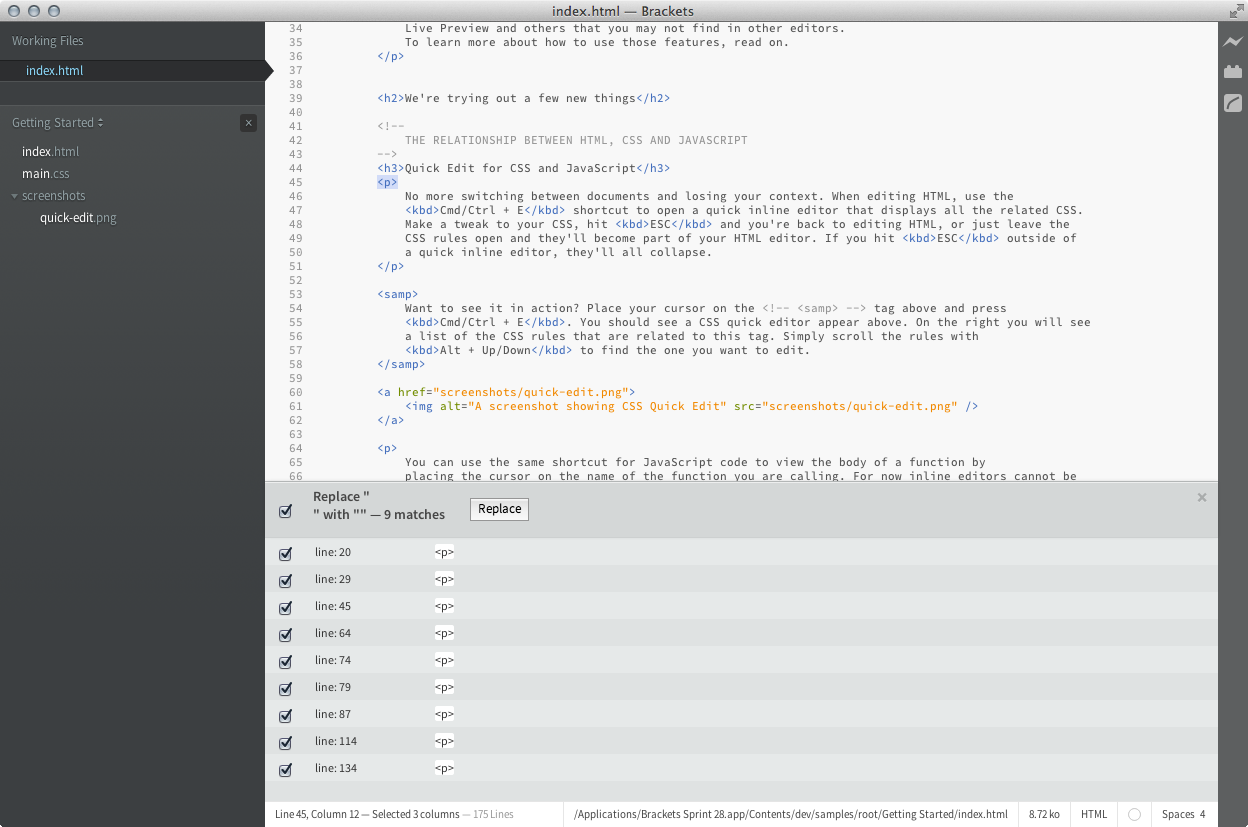The height and width of the screenshot is (827, 1248).
Task: Click the indent size value 4
Action: tap(1202, 814)
